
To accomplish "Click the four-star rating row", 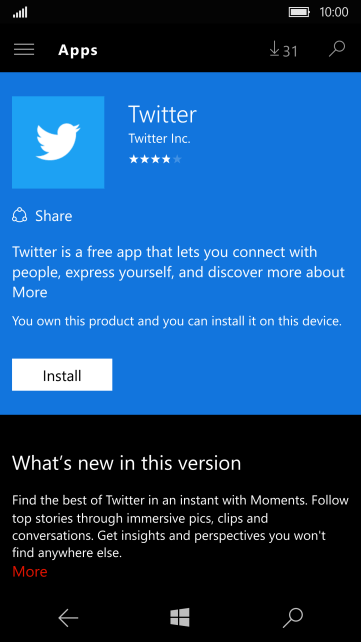I will tap(155, 159).
